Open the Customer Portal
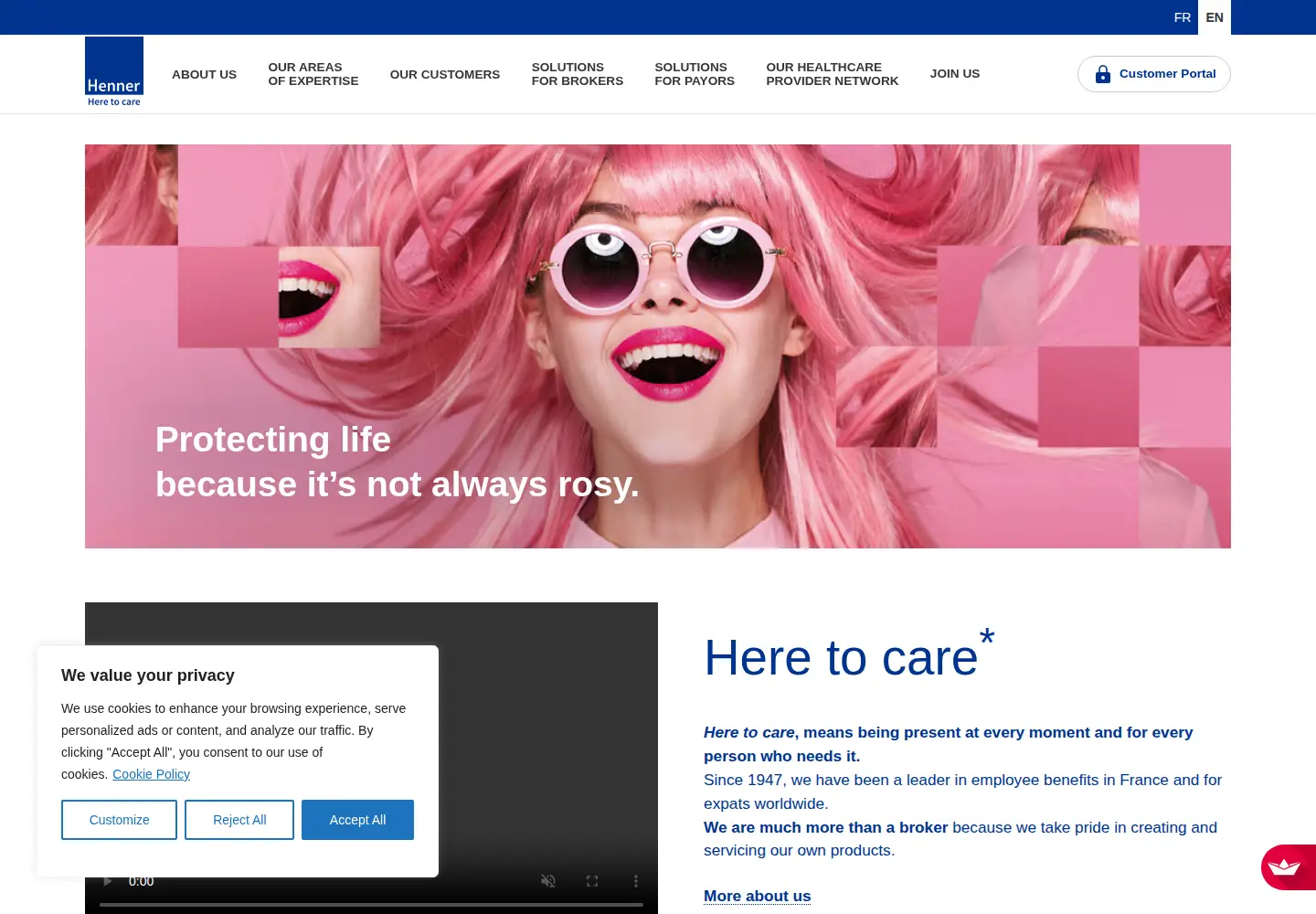The image size is (1316, 914). click(x=1154, y=74)
